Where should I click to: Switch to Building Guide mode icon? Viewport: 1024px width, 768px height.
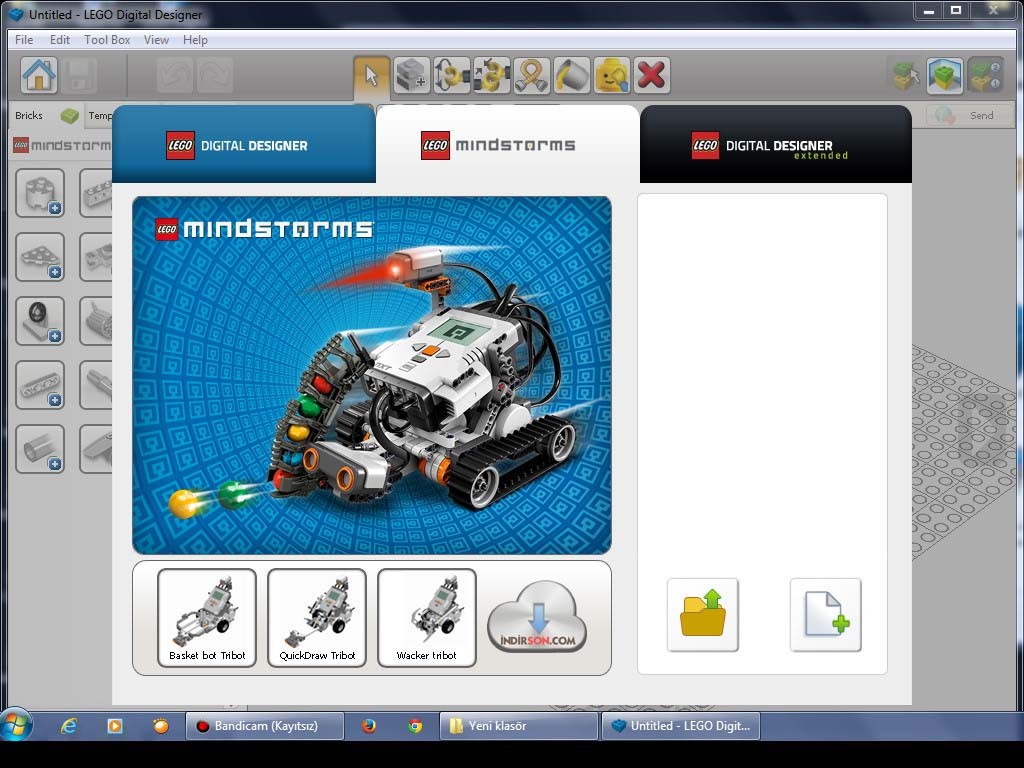[x=985, y=76]
